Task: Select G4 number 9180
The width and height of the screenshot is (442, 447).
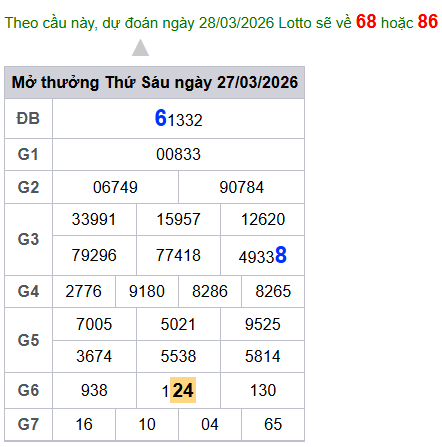Action: pyautogui.click(x=147, y=291)
